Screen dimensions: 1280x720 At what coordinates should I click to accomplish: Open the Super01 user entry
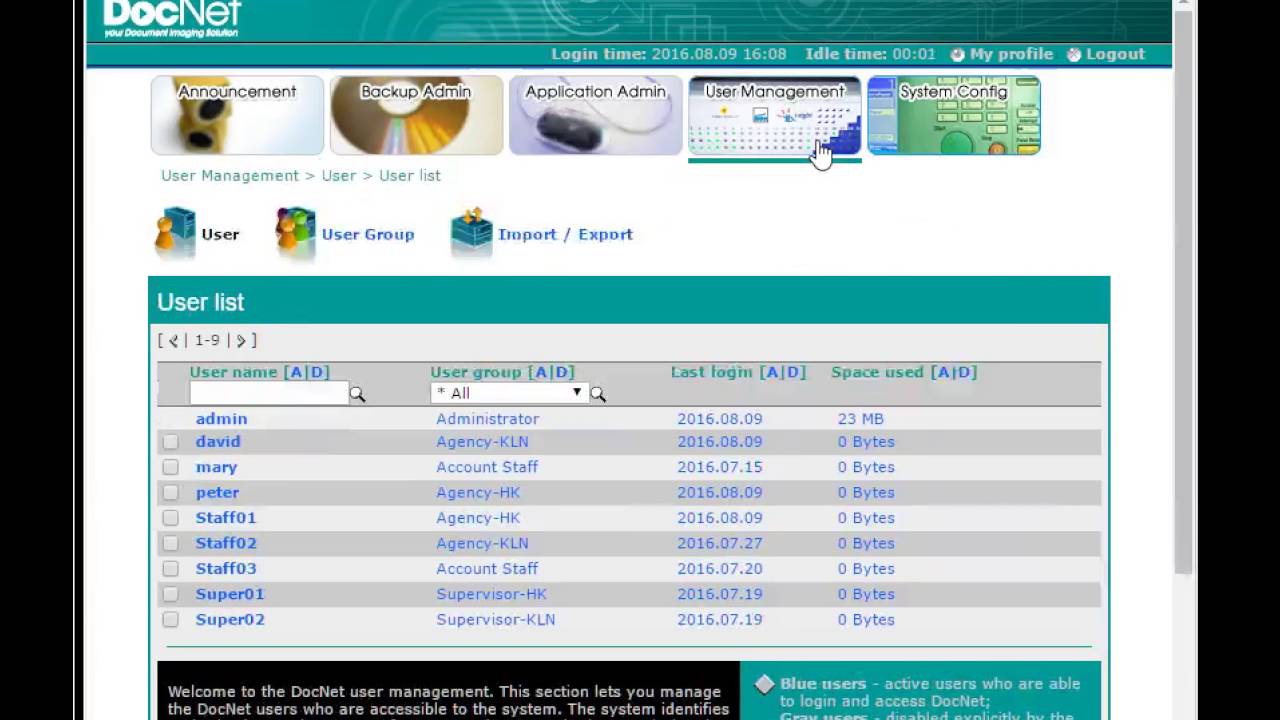click(230, 594)
